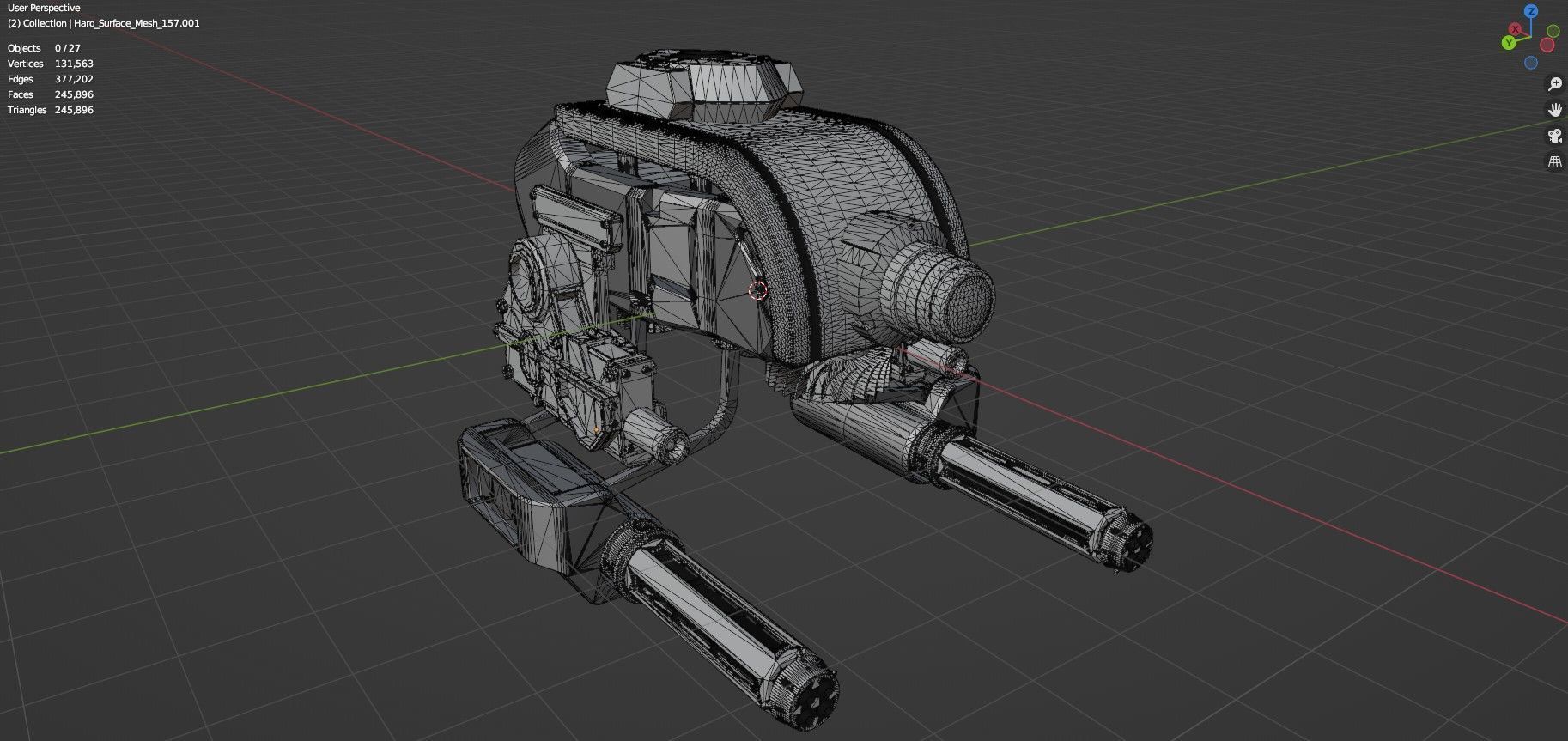
Task: Click the pan view hand icon
Action: point(1554,109)
